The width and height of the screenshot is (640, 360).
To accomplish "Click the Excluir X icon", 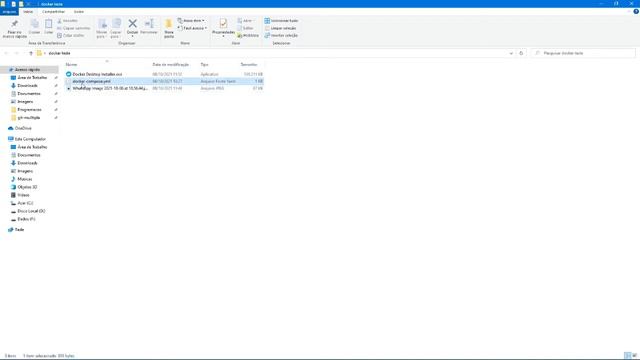I will pyautogui.click(x=132, y=23).
